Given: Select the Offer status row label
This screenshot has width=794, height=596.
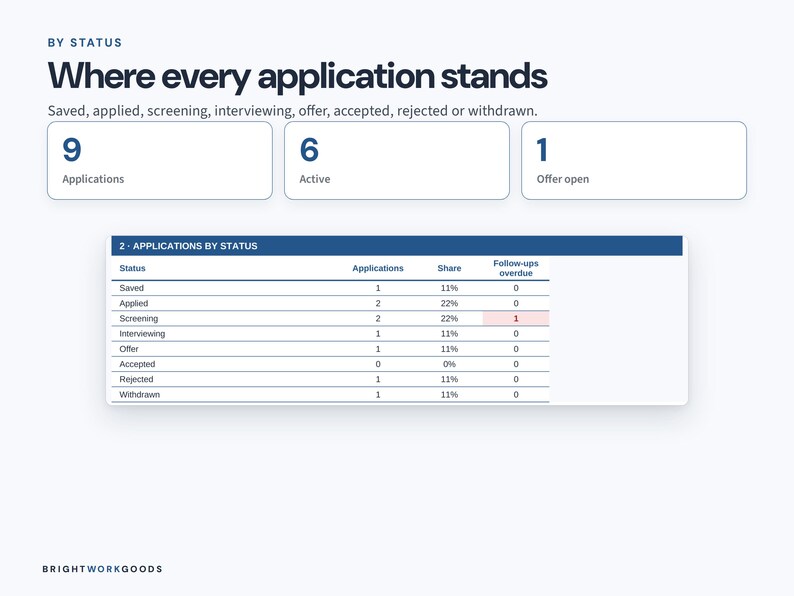Looking at the screenshot, I should [129, 349].
